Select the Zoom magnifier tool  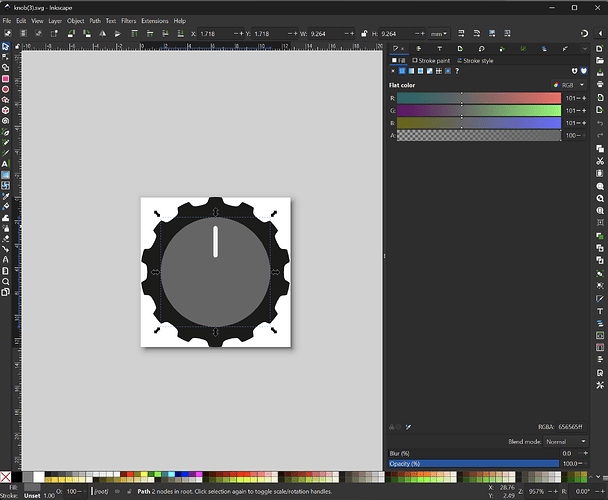tap(5, 281)
